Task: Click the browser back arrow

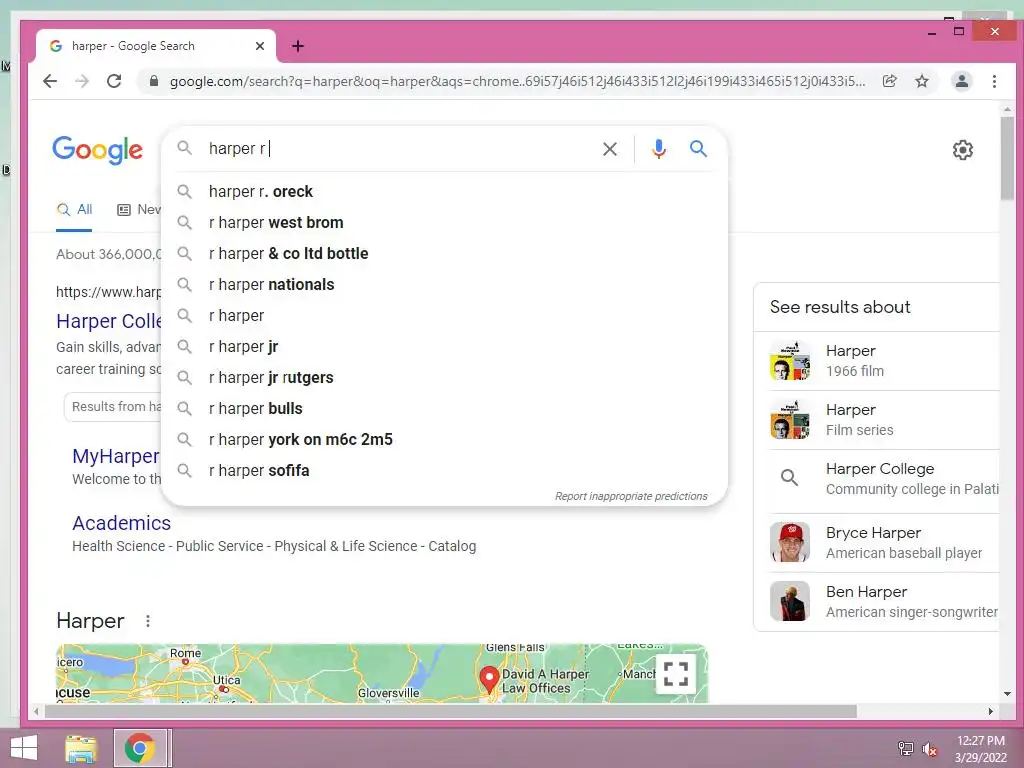Action: (50, 81)
